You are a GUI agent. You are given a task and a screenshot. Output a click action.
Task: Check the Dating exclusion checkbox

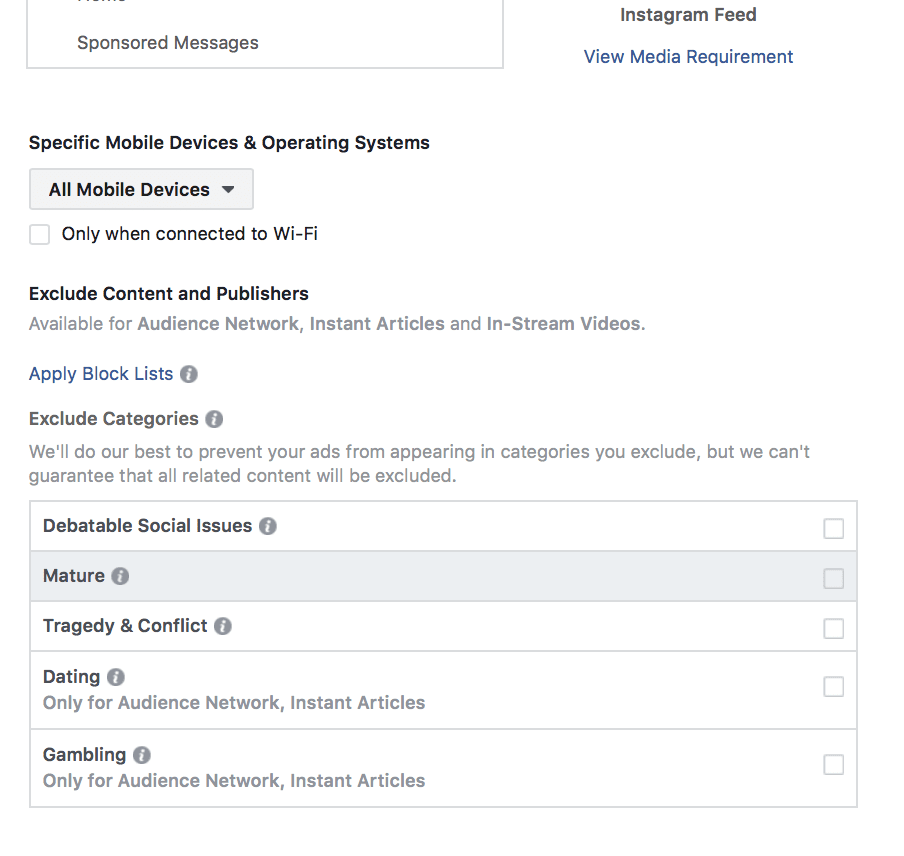tap(833, 687)
